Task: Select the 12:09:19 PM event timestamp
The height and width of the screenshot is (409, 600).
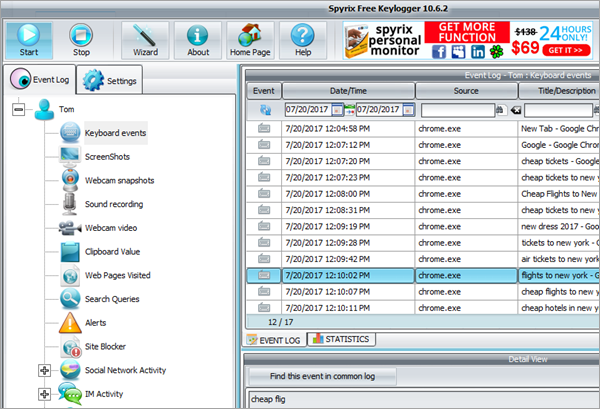Action: pos(328,226)
